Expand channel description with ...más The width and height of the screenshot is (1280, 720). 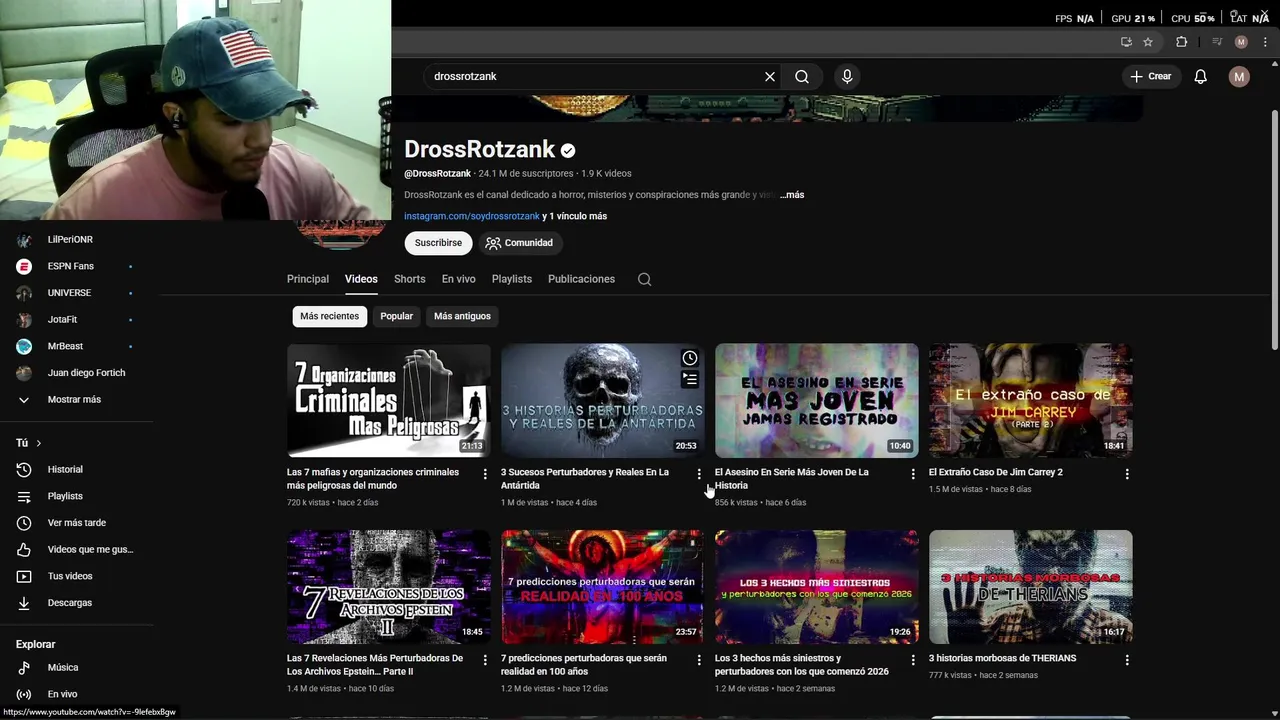coord(792,195)
